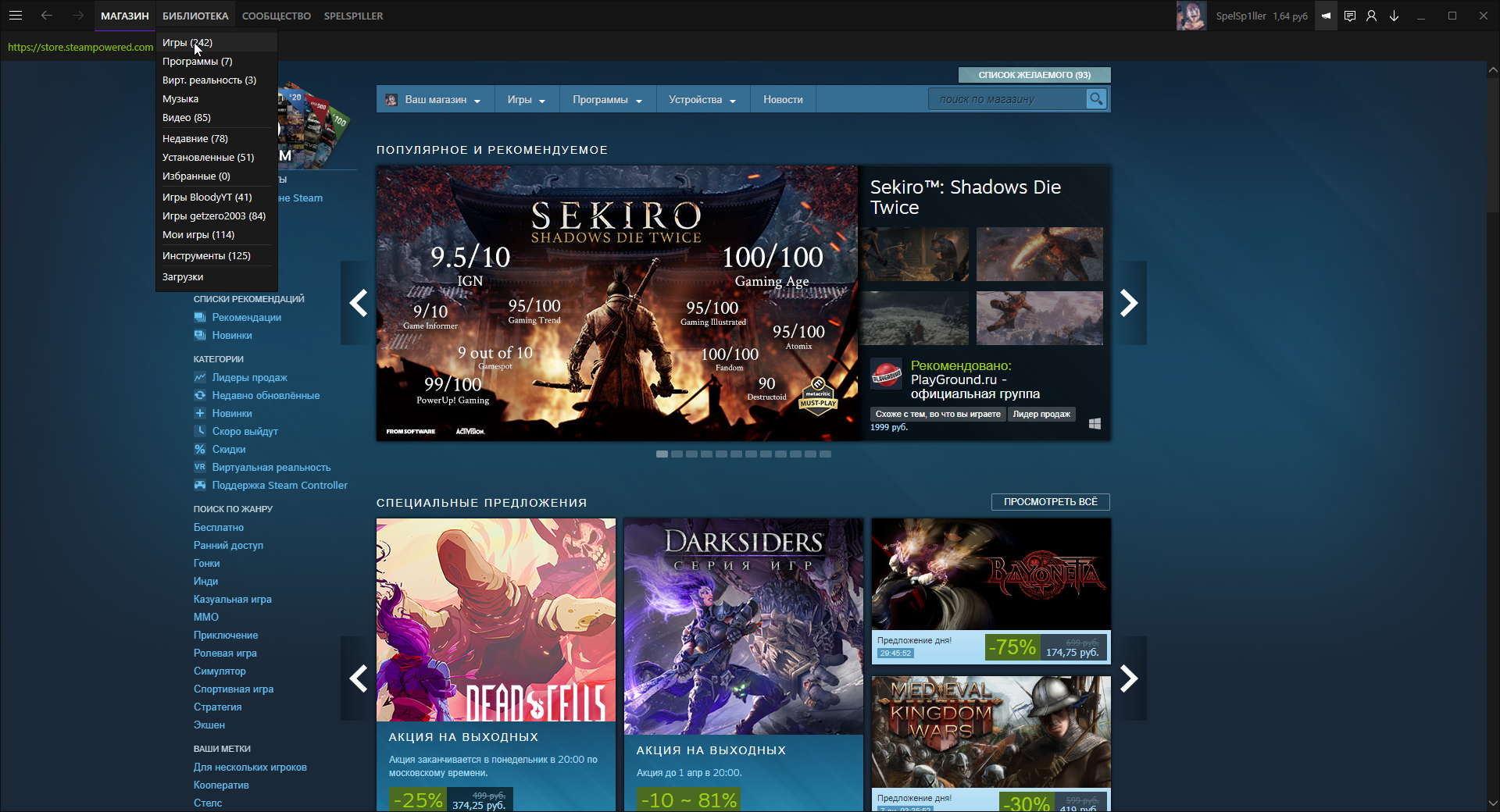
Task: Click the Рекомендации list icon in sidebar
Action: point(200,317)
